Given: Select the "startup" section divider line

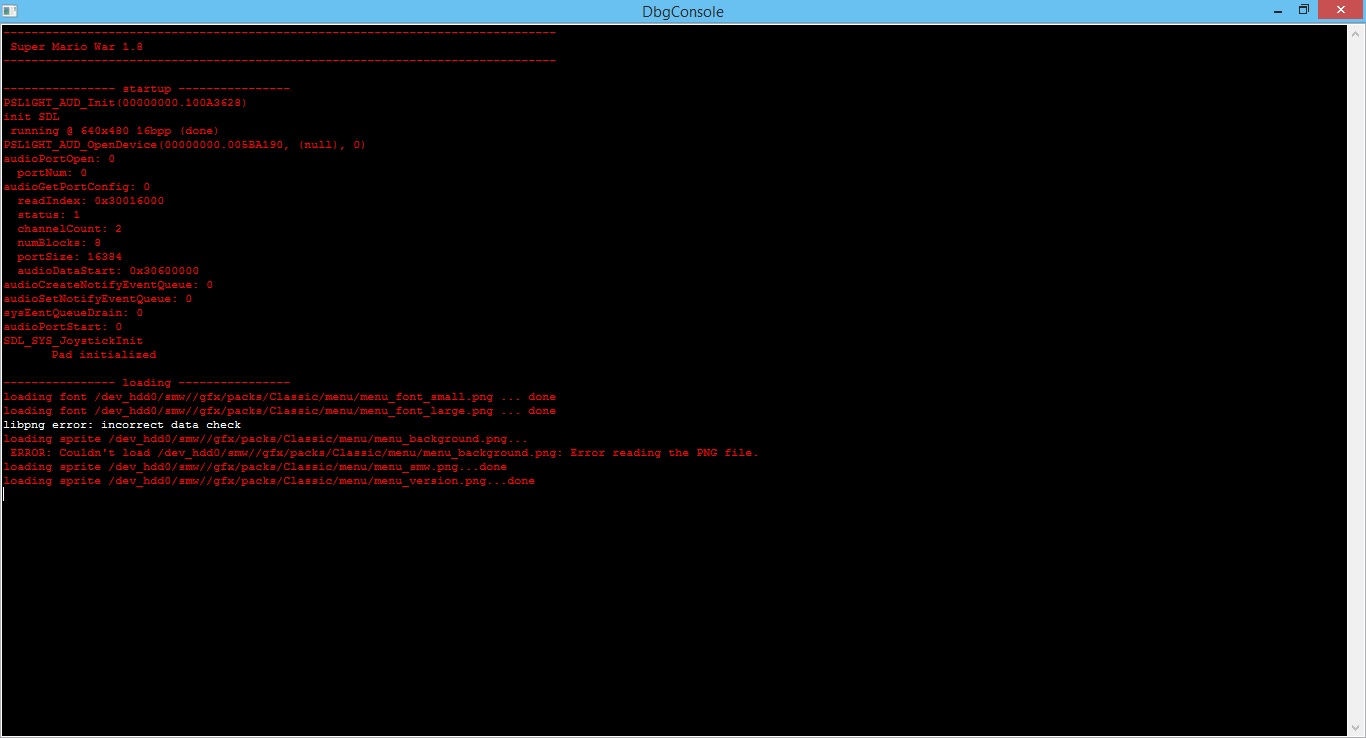Looking at the screenshot, I should tap(147, 89).
